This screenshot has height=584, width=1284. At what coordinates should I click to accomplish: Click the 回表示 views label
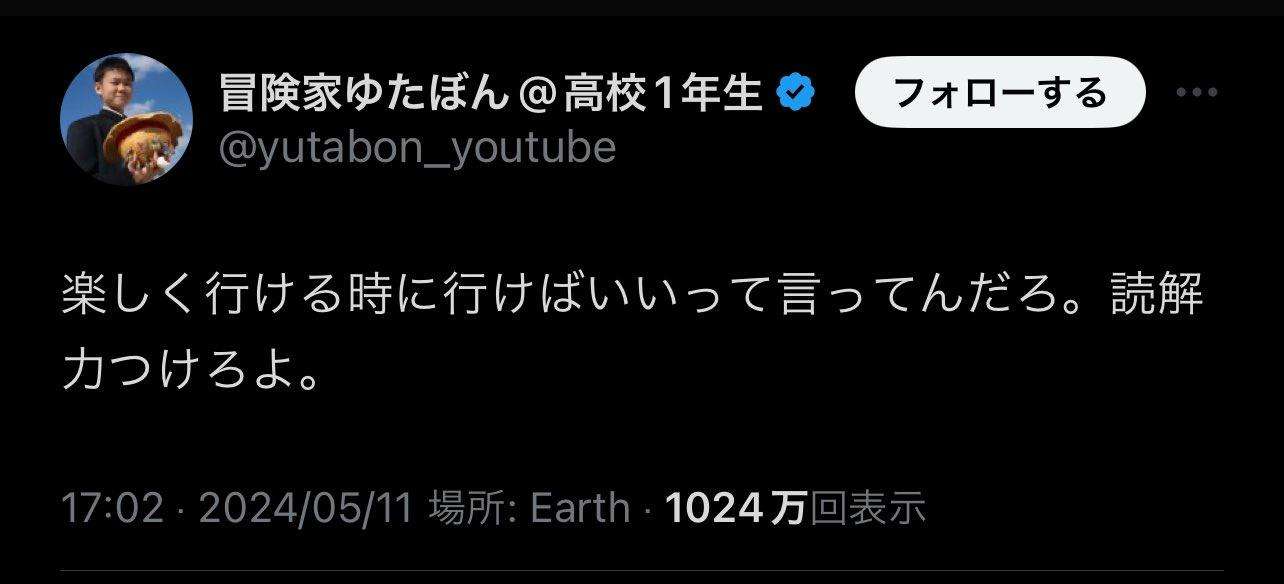click(867, 509)
